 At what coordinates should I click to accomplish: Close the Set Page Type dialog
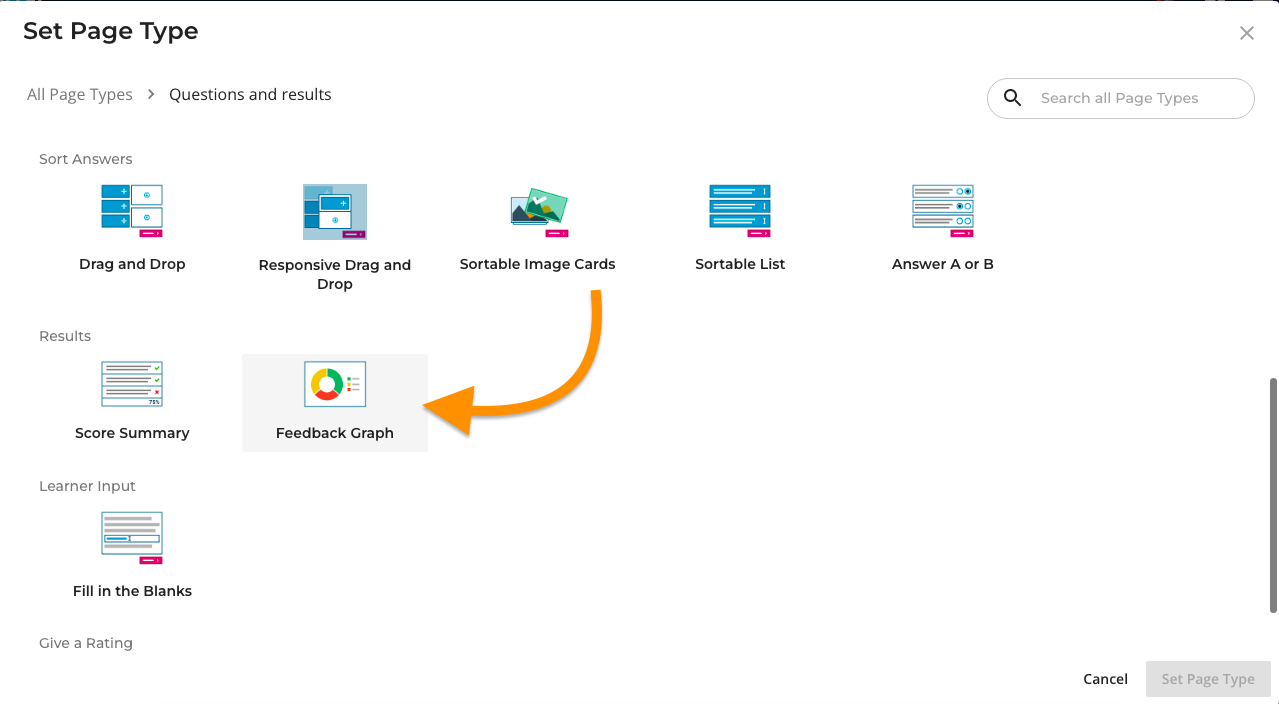point(1247,33)
